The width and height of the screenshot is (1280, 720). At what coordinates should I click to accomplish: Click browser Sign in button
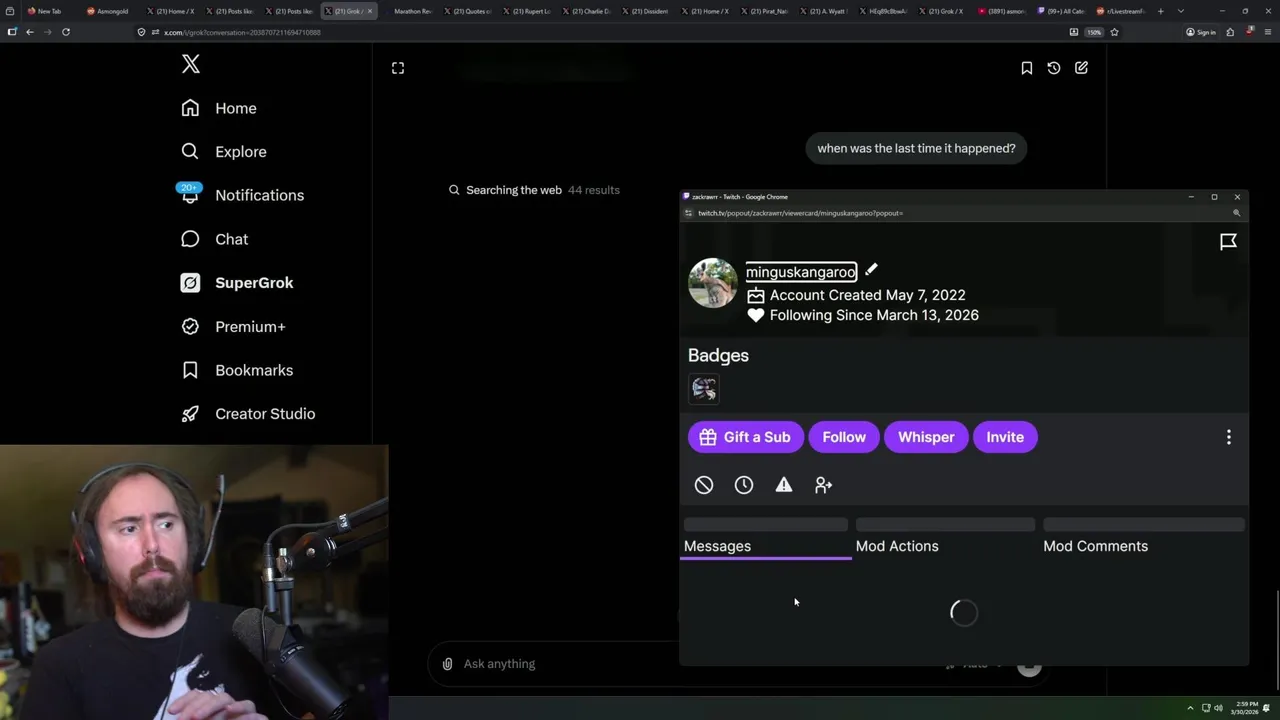point(1201,32)
